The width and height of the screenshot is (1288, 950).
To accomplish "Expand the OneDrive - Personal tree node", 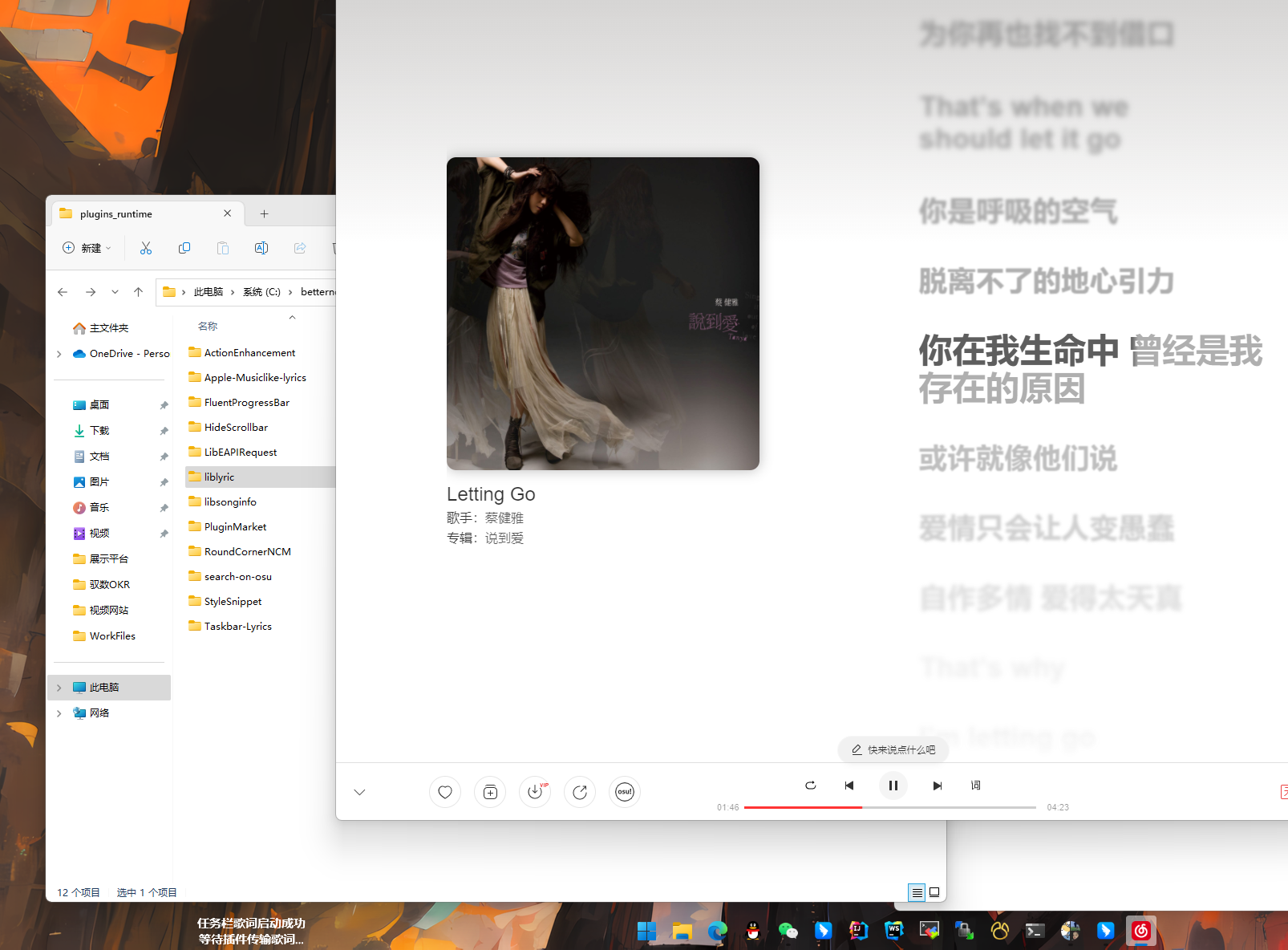I will click(x=59, y=353).
